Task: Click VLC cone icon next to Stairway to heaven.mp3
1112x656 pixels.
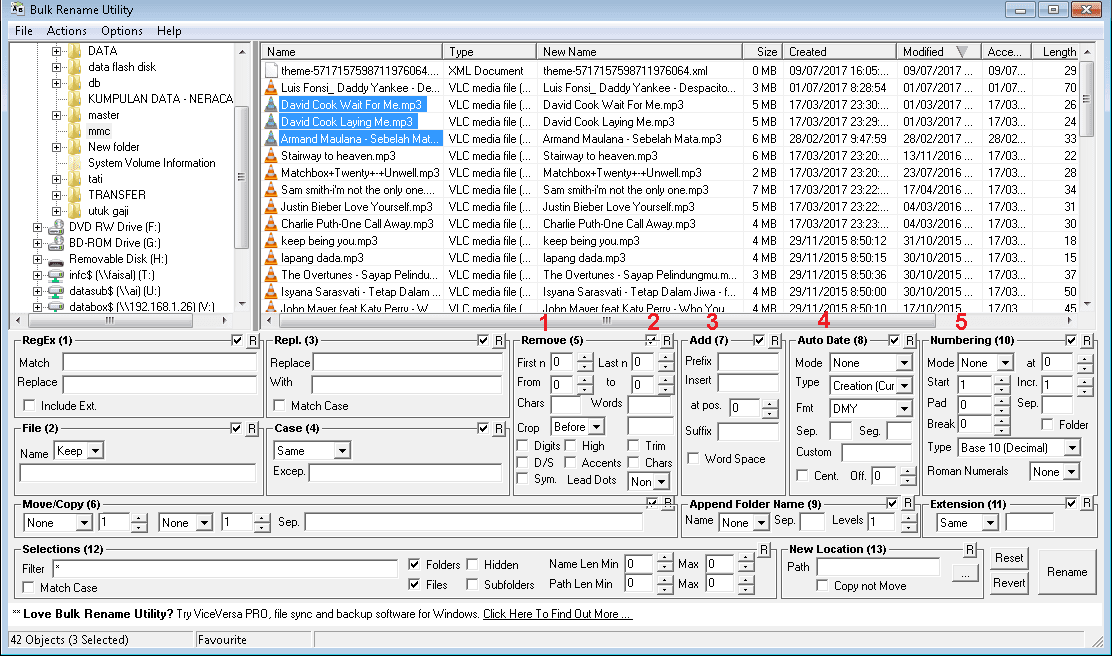Action: coord(270,155)
